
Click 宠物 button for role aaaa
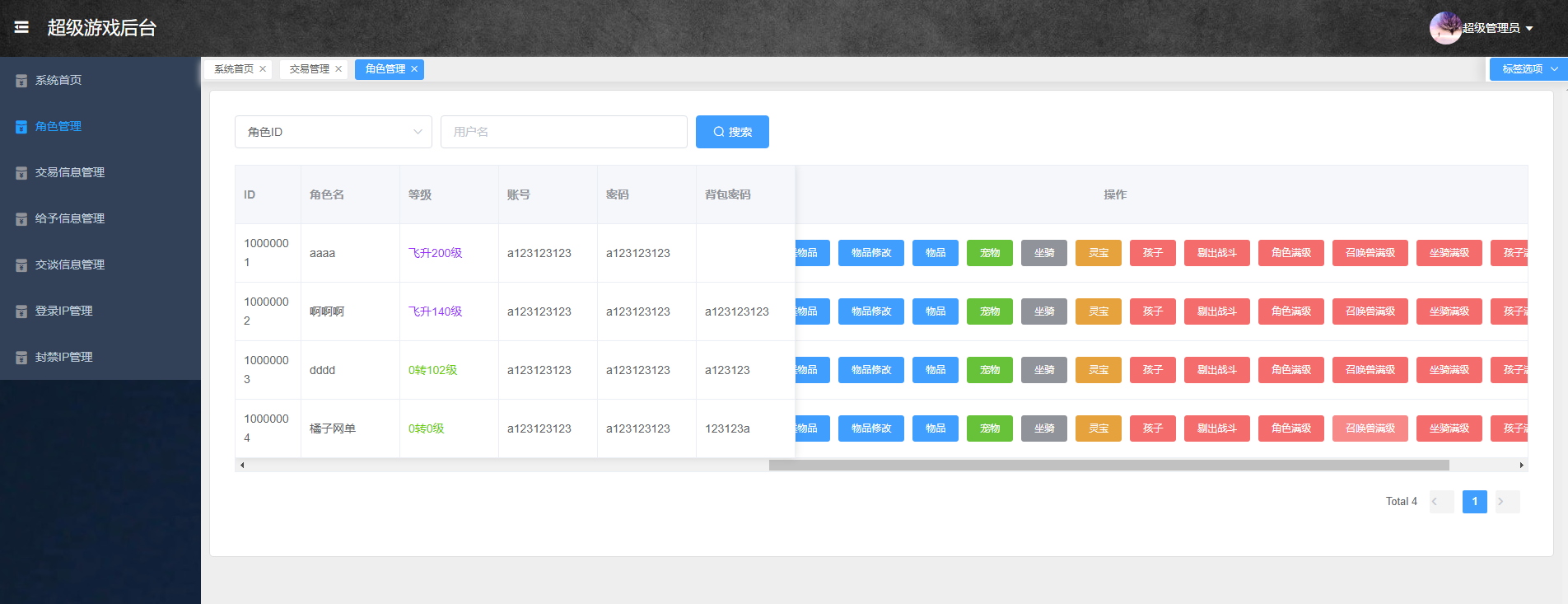point(989,253)
